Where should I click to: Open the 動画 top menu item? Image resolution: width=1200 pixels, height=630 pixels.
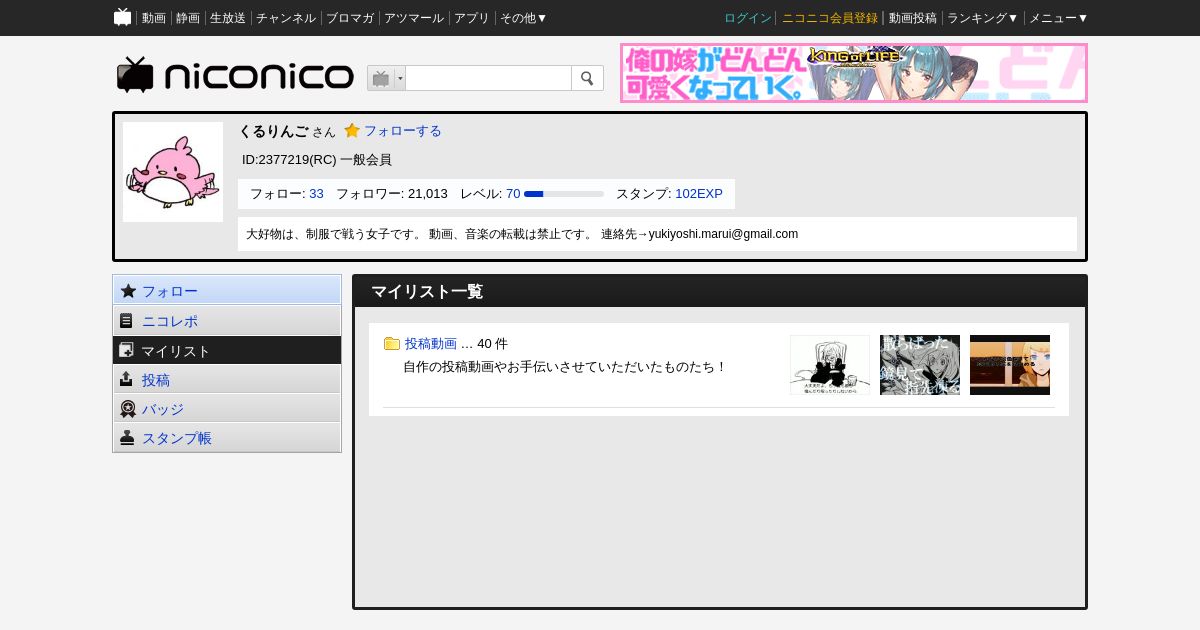pos(154,18)
